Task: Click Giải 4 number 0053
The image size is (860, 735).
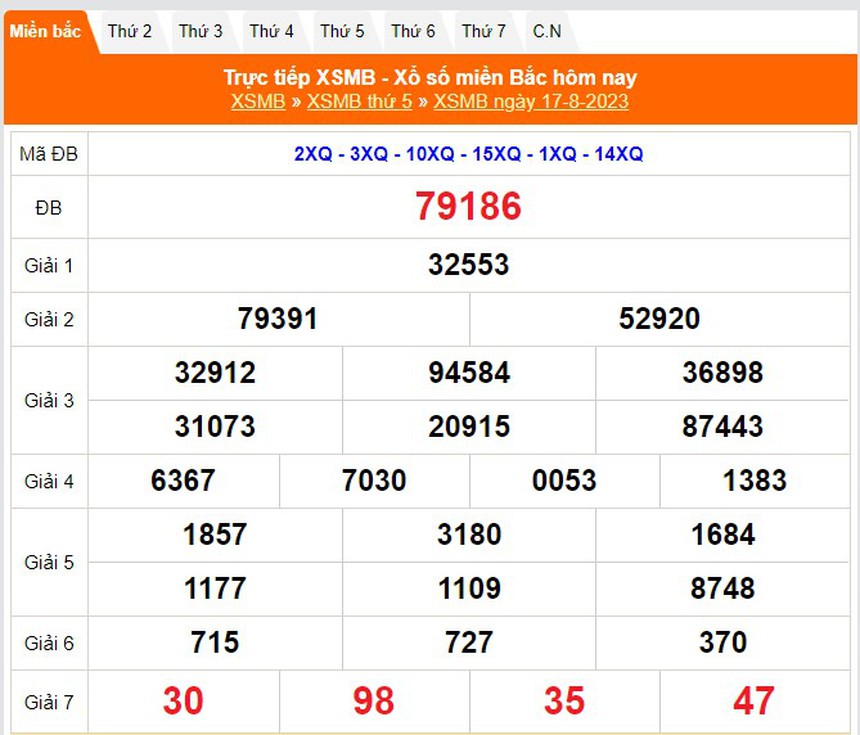Action: [x=562, y=480]
